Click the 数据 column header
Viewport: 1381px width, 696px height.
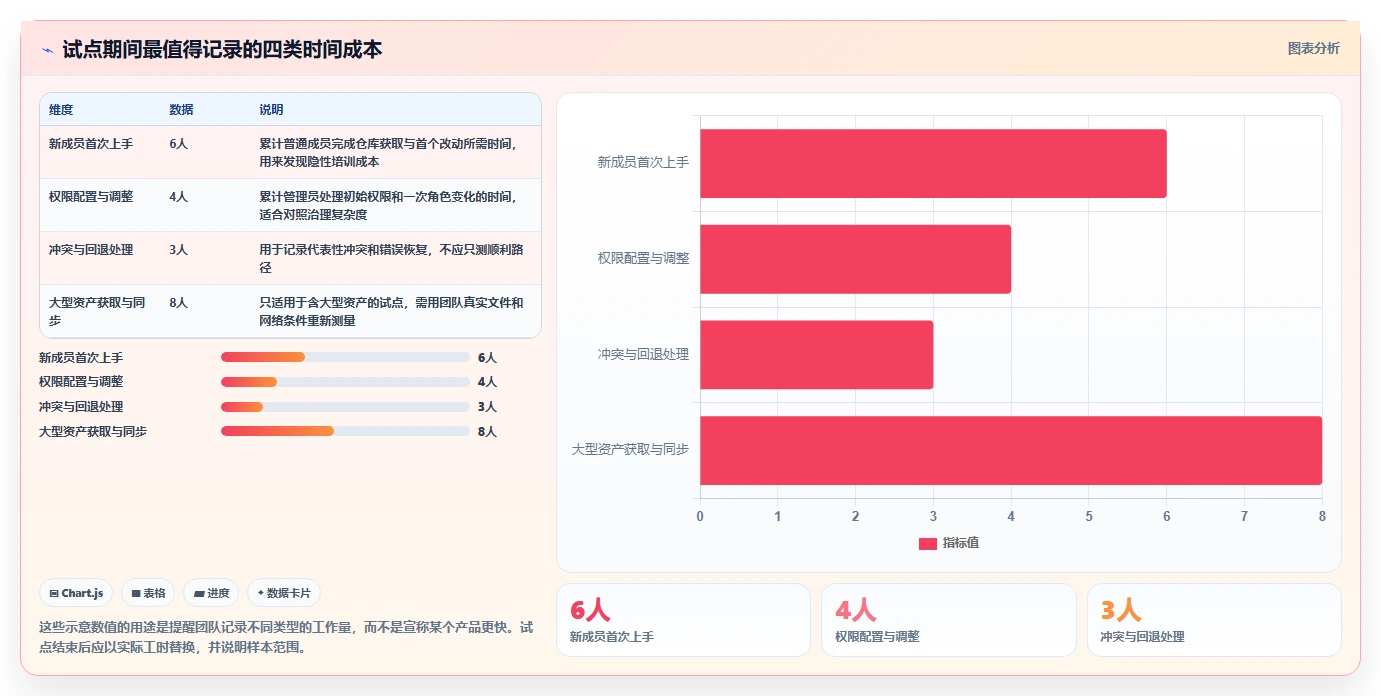tap(182, 110)
